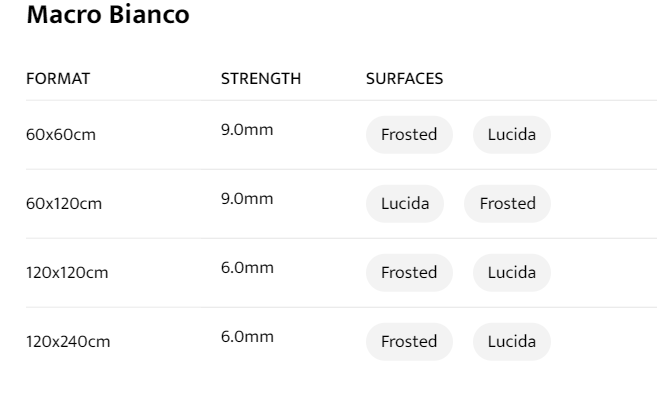This screenshot has width=657, height=404.
Task: Select the 60x60cm format label
Action: click(x=60, y=135)
